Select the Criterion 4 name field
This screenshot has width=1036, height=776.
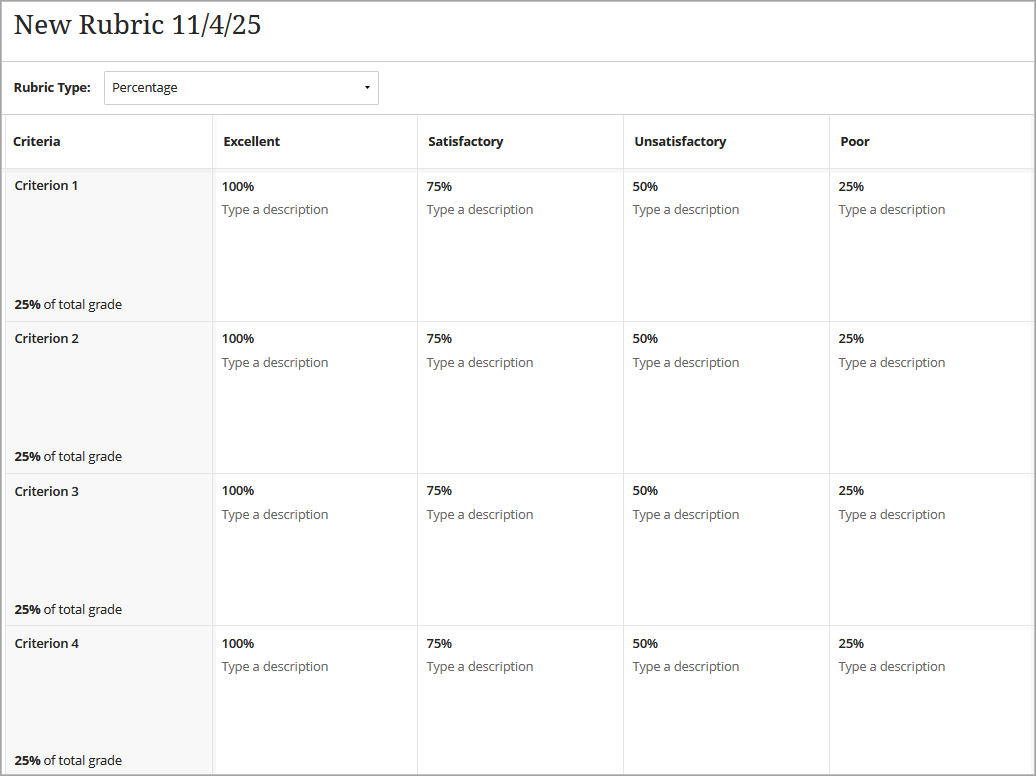pos(46,643)
